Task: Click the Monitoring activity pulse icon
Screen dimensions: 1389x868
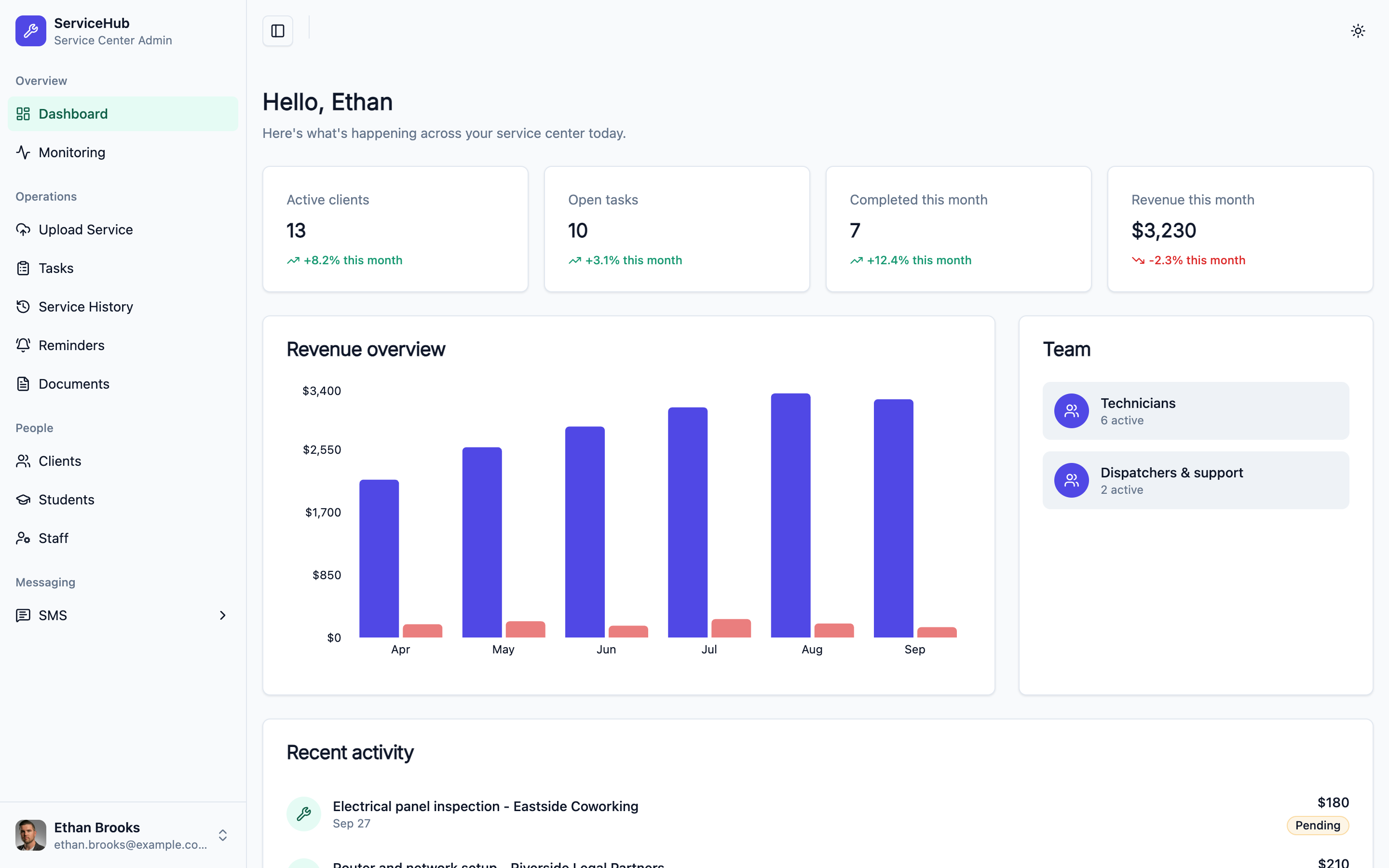Action: [23, 152]
